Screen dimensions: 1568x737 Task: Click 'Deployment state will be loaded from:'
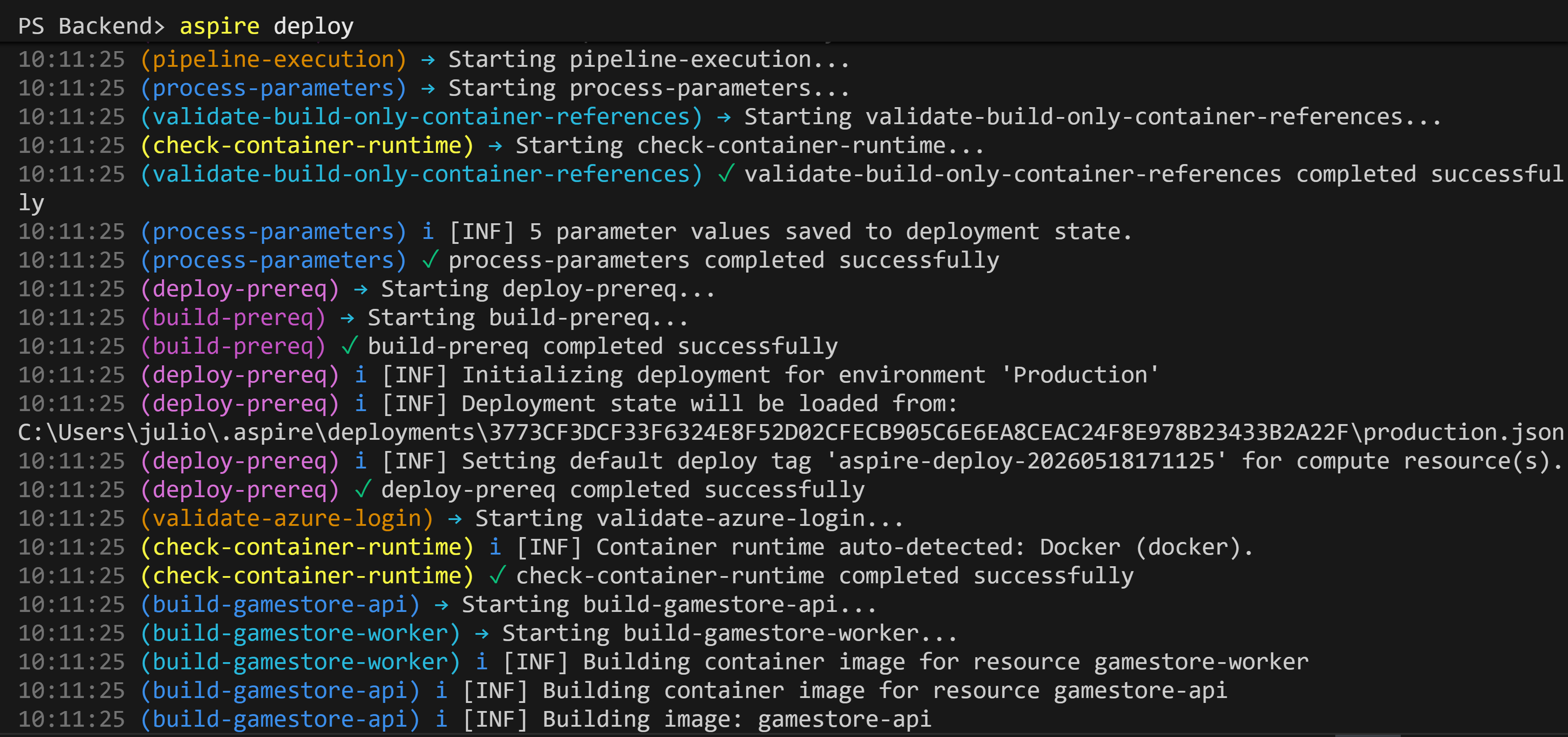710,403
